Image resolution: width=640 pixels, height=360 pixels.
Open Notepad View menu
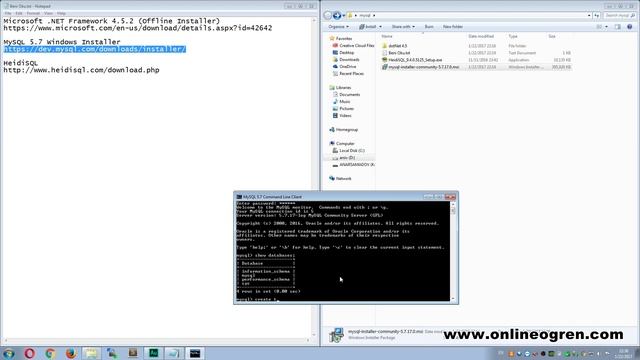(x=48, y=13)
